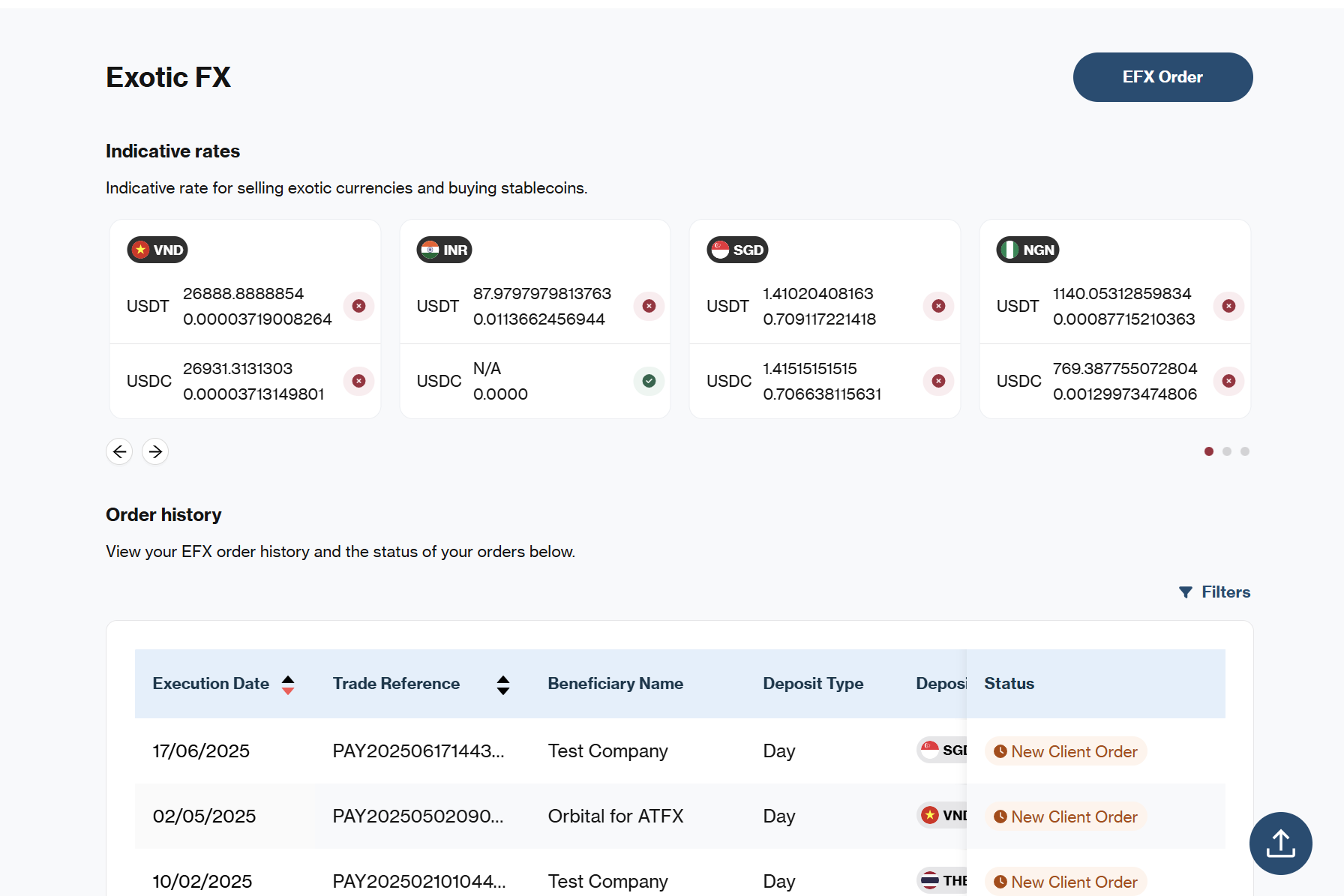Click VND deposit currency badge in 02/05/2025 row

point(942,815)
